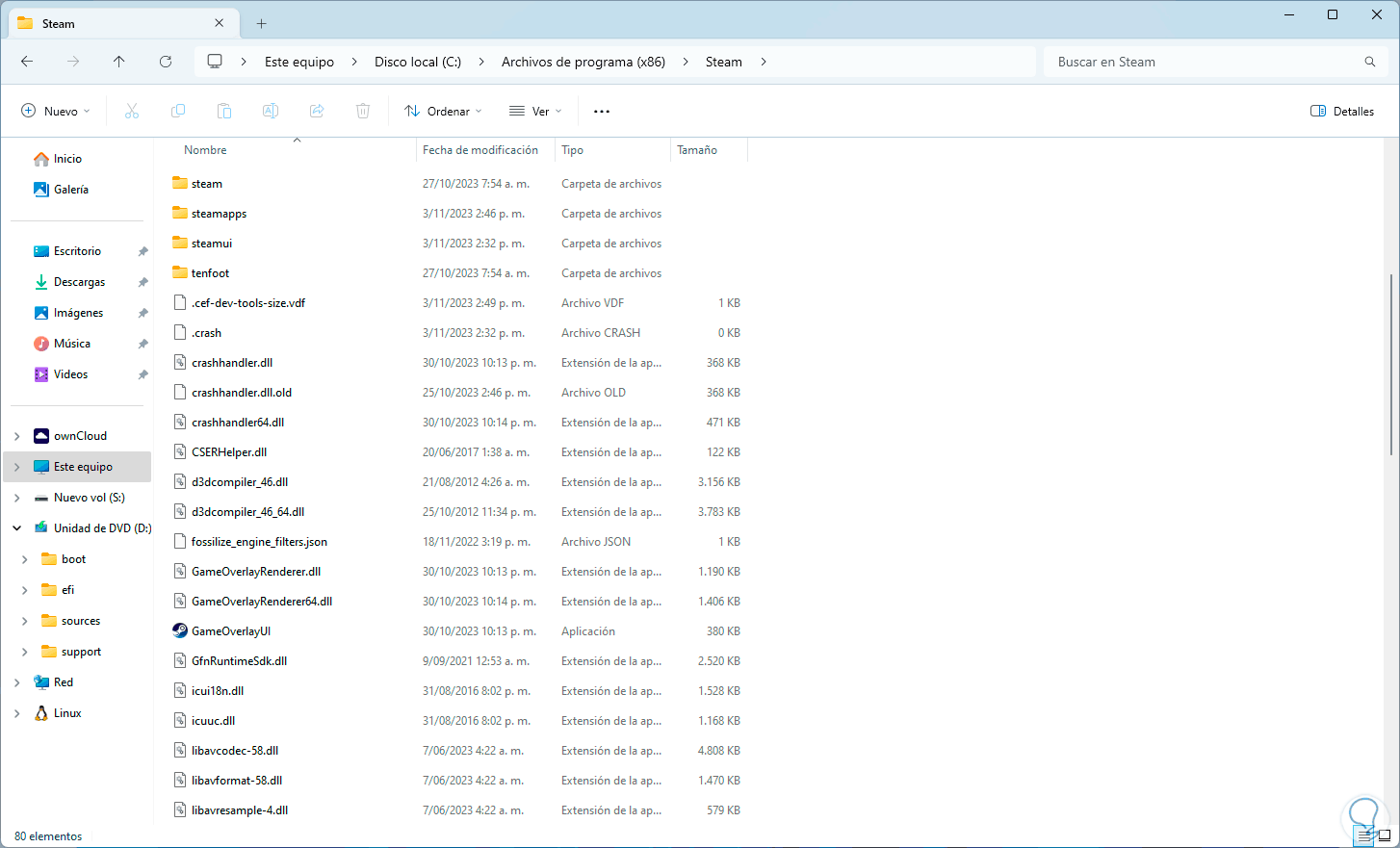Screen dimensions: 1400x848
Task: Expand the boot folder node
Action: tap(25, 559)
